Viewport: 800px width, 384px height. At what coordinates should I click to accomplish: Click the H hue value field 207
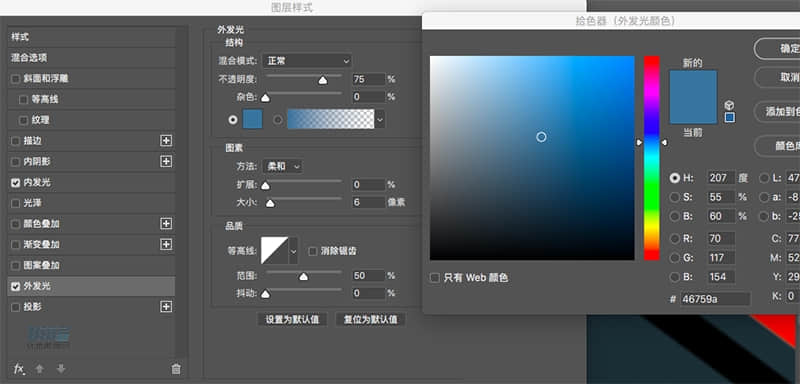point(721,178)
